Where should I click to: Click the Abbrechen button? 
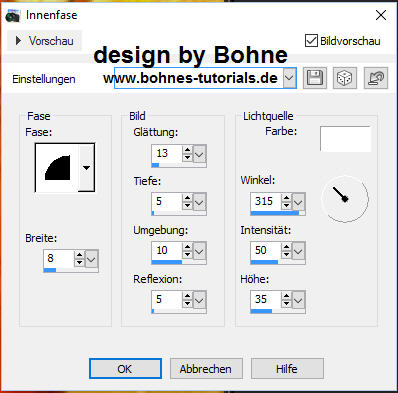[206, 369]
